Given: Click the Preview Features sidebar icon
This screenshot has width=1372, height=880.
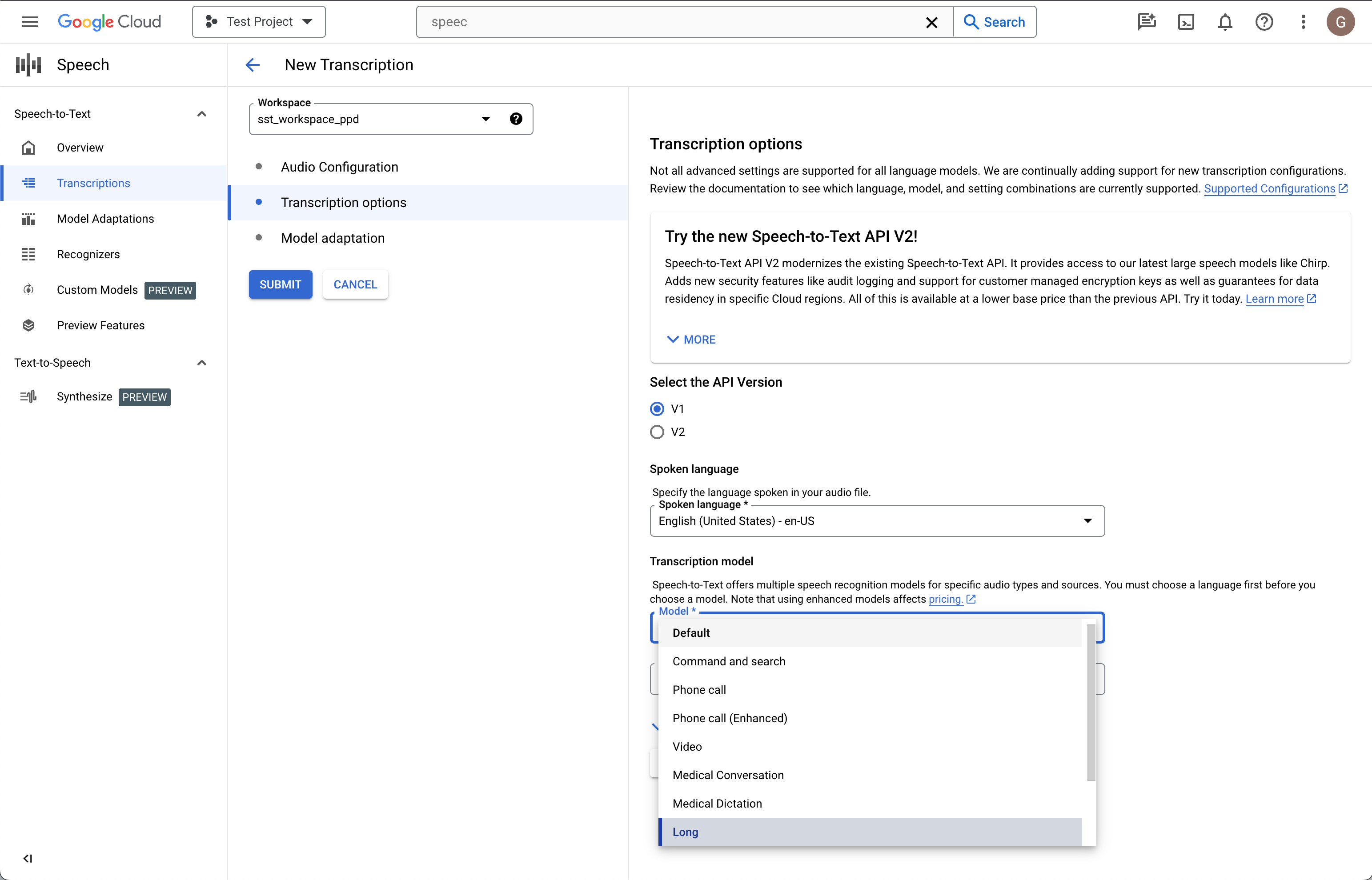Looking at the screenshot, I should pyautogui.click(x=28, y=325).
